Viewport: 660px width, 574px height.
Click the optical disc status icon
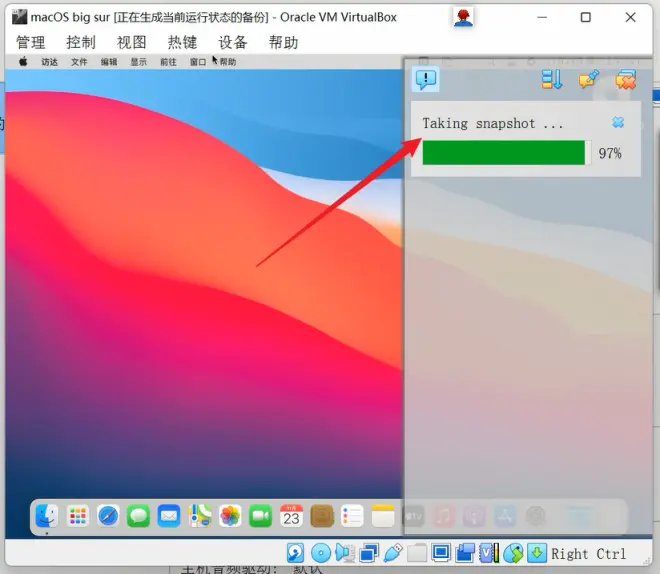321,553
